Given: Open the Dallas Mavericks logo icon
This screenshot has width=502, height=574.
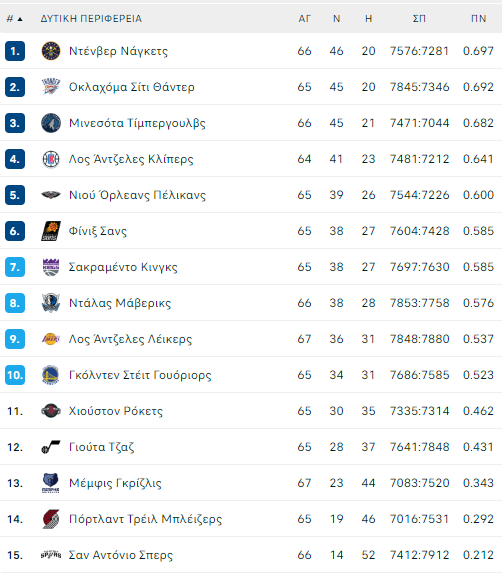Looking at the screenshot, I should click(51, 303).
